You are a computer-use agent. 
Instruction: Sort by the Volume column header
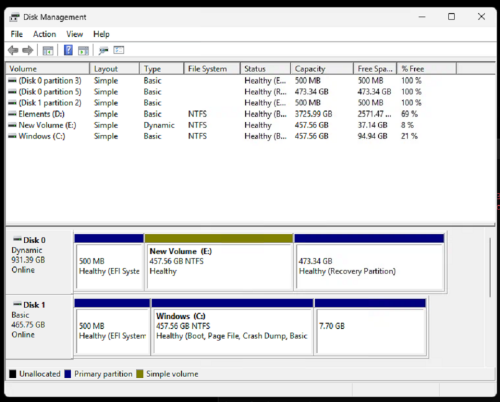(x=48, y=69)
